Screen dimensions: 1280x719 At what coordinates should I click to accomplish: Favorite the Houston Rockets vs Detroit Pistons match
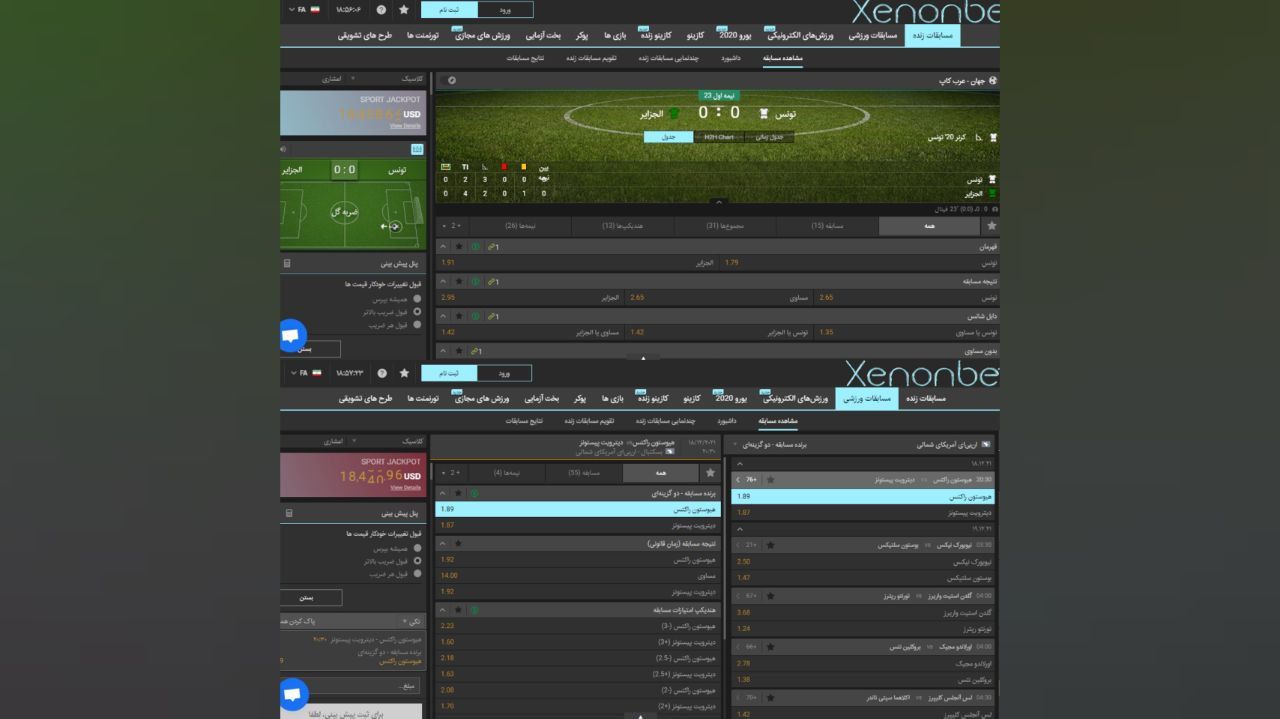coord(770,480)
